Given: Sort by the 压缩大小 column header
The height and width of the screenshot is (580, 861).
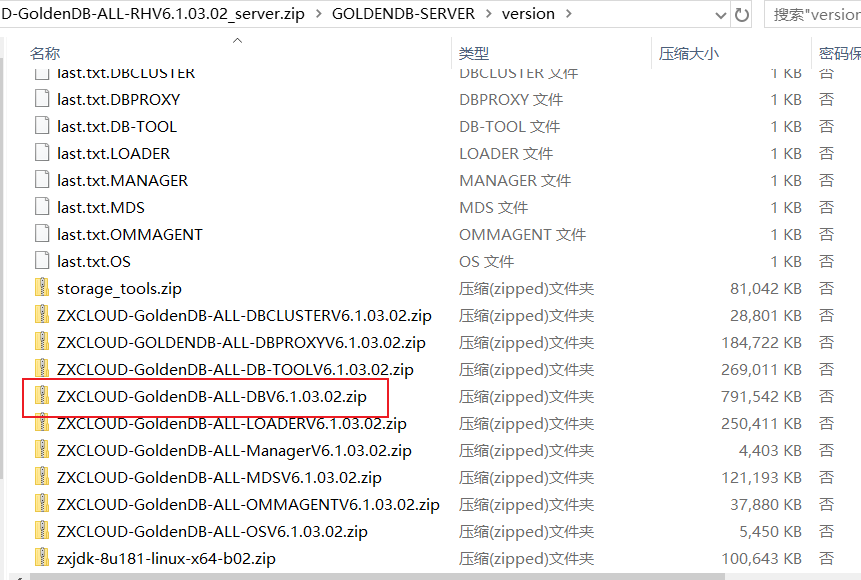Looking at the screenshot, I should point(689,53).
